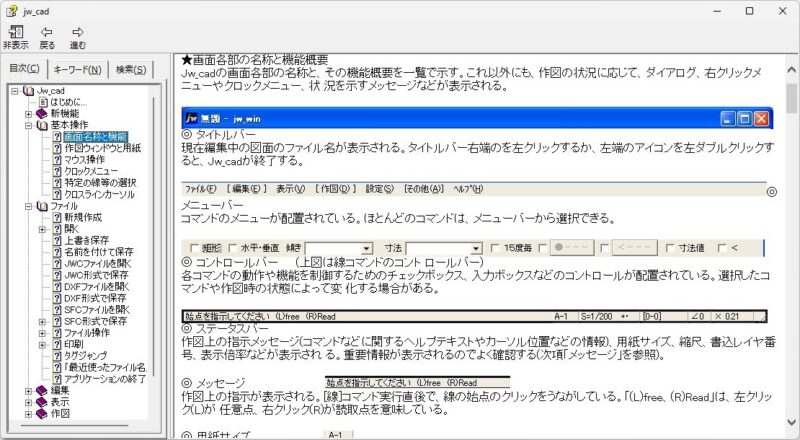This screenshot has height=440, width=800.
Task: Click the 基本操作 book icon
Action: (42, 125)
